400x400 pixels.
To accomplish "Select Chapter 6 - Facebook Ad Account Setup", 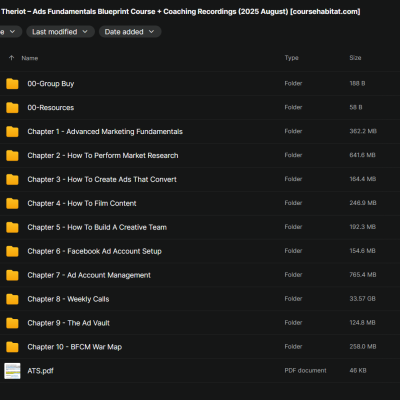I will [94, 251].
